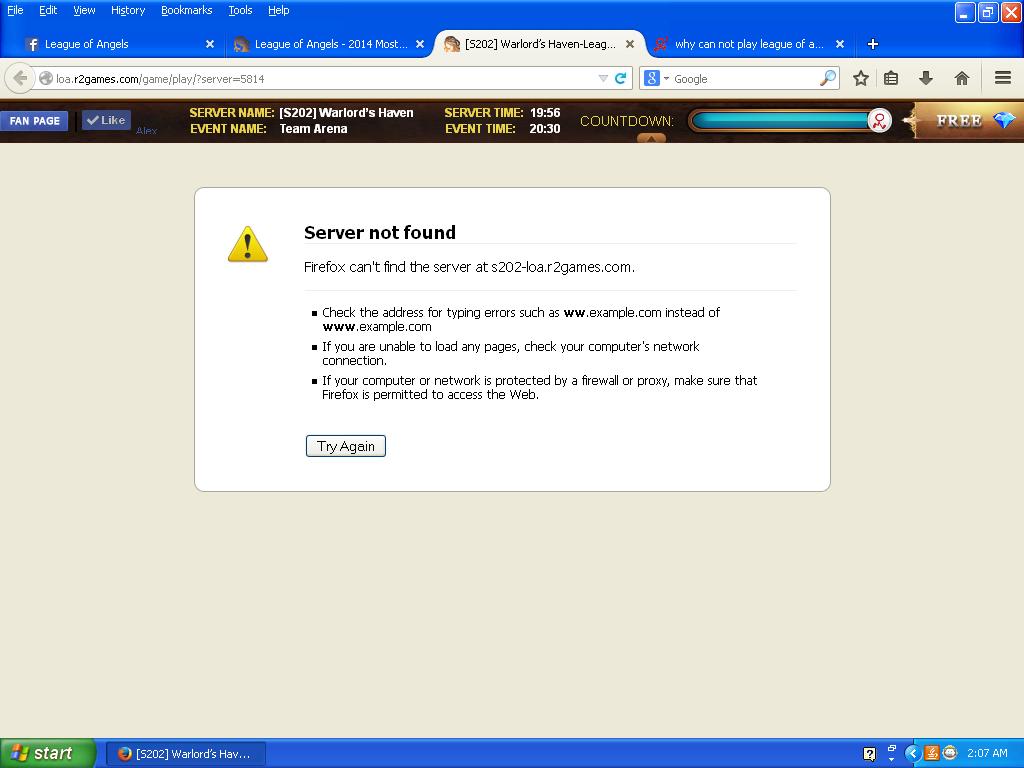This screenshot has width=1024, height=768.
Task: Click the search magnifier icon
Action: (x=828, y=78)
